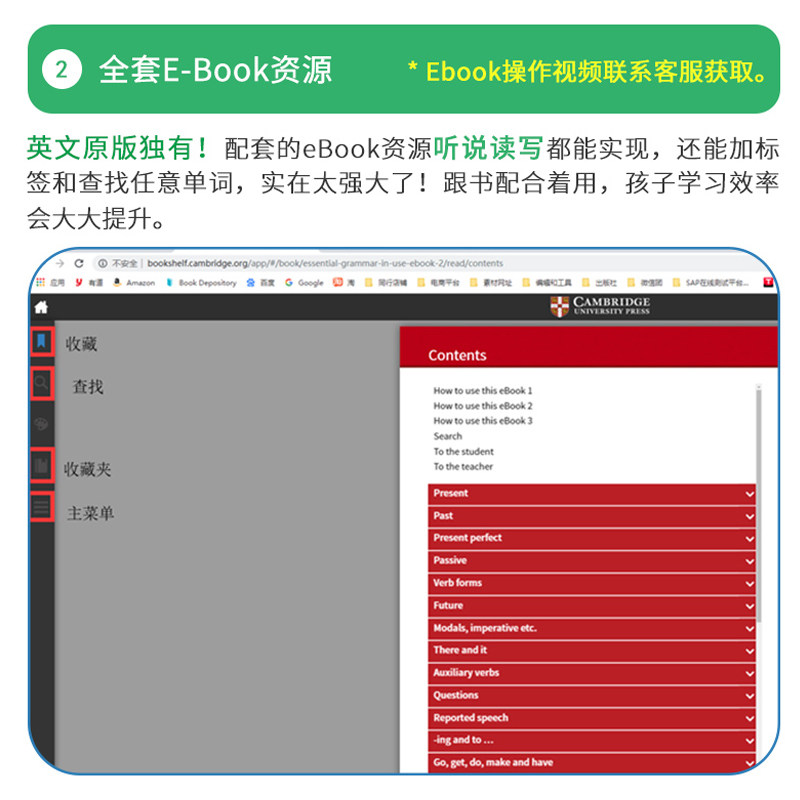
Task: Open the Baidu bookmark
Action: pyautogui.click(x=260, y=282)
